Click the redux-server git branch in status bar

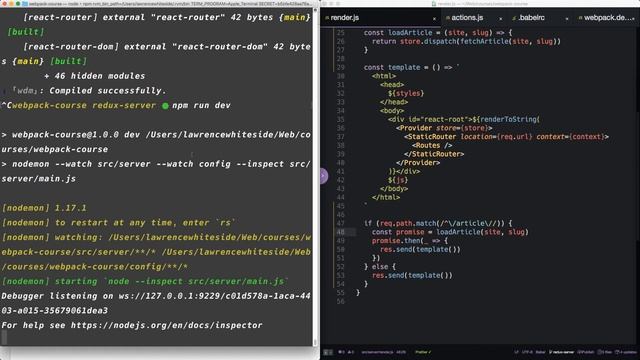561,352
